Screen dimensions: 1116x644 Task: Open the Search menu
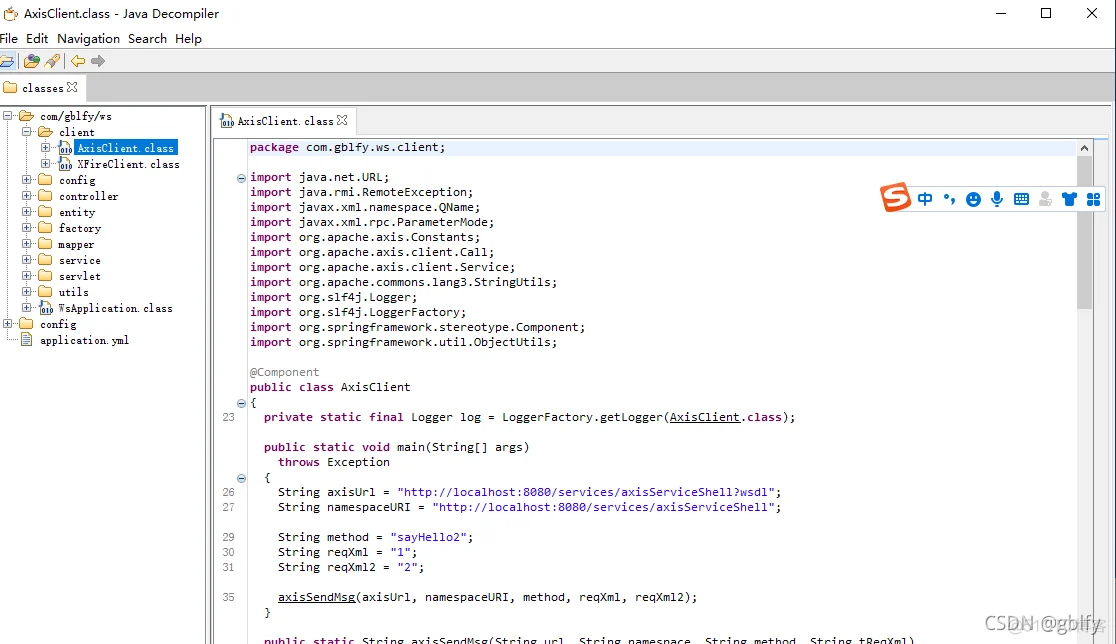(x=147, y=38)
